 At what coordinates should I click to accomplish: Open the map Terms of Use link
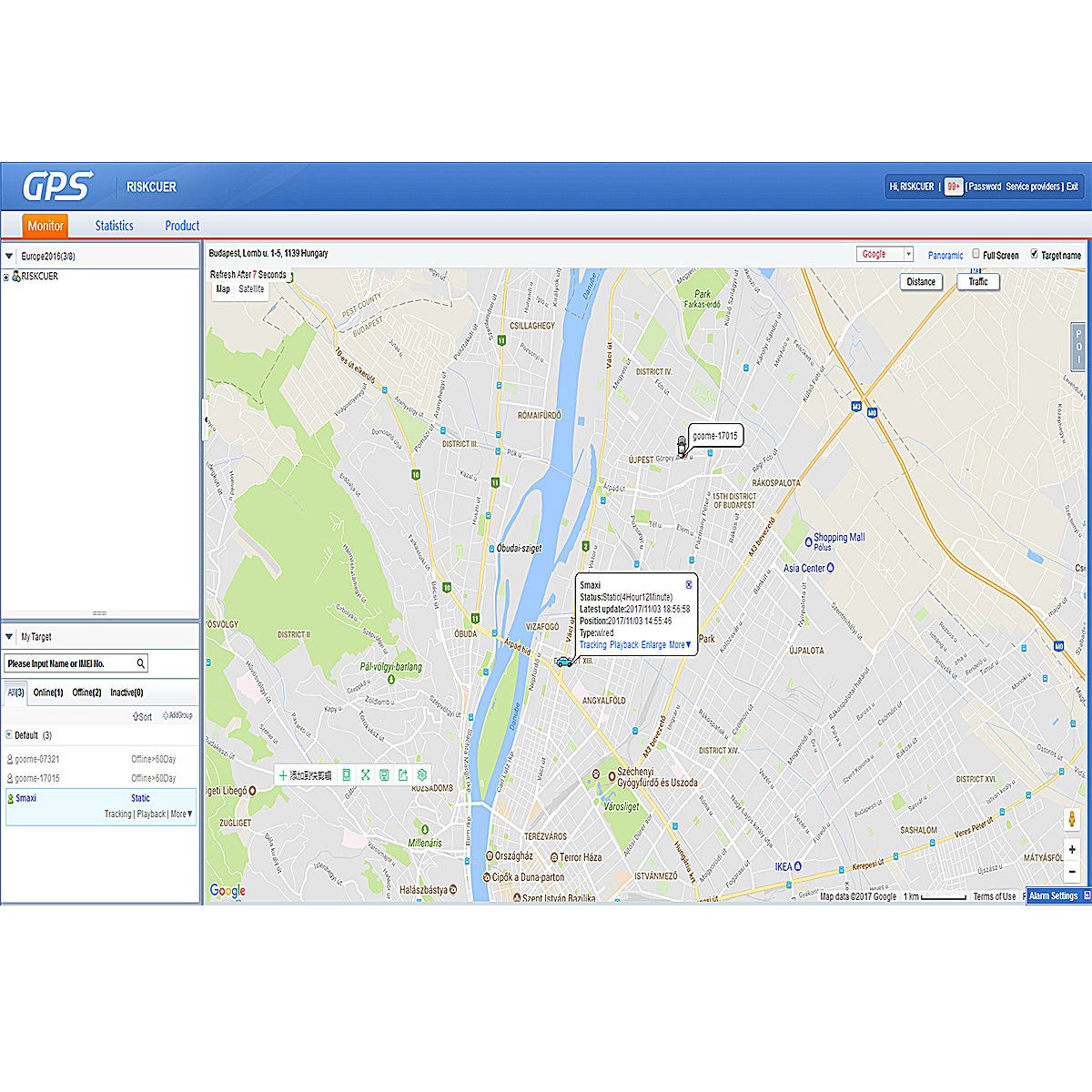995,896
